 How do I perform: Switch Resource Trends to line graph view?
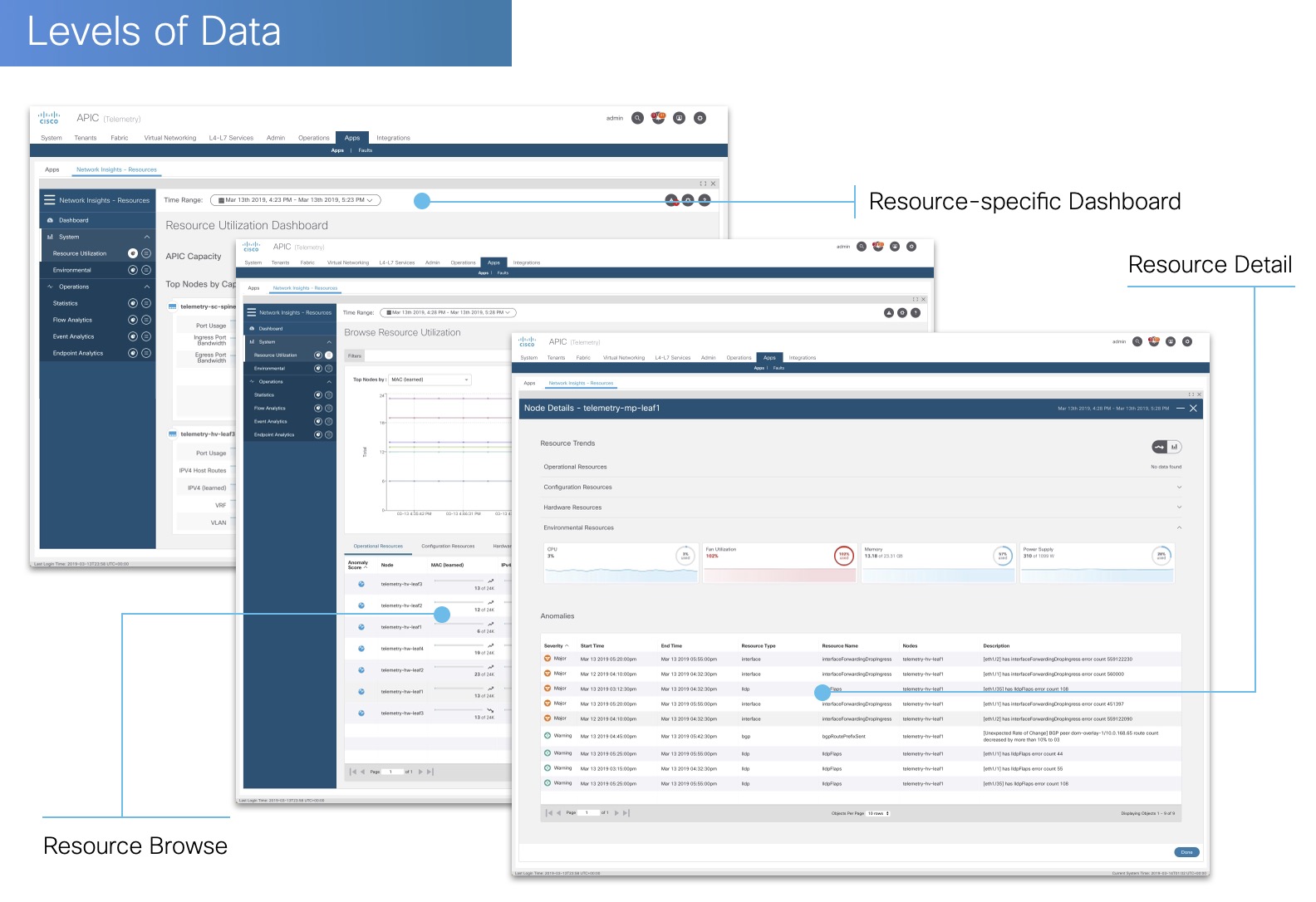pyautogui.click(x=1160, y=447)
